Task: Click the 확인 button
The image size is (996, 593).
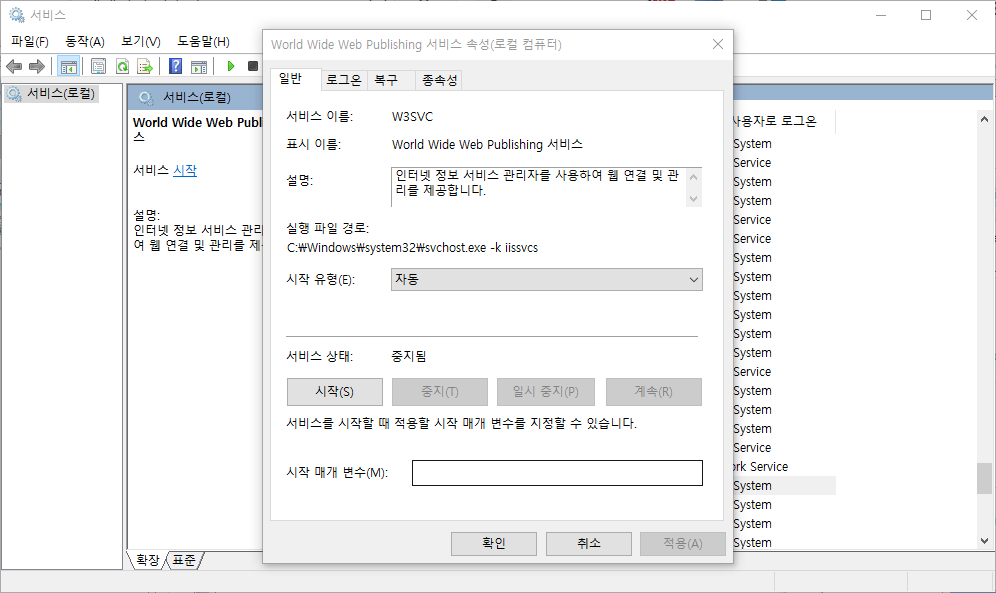Action: point(494,543)
